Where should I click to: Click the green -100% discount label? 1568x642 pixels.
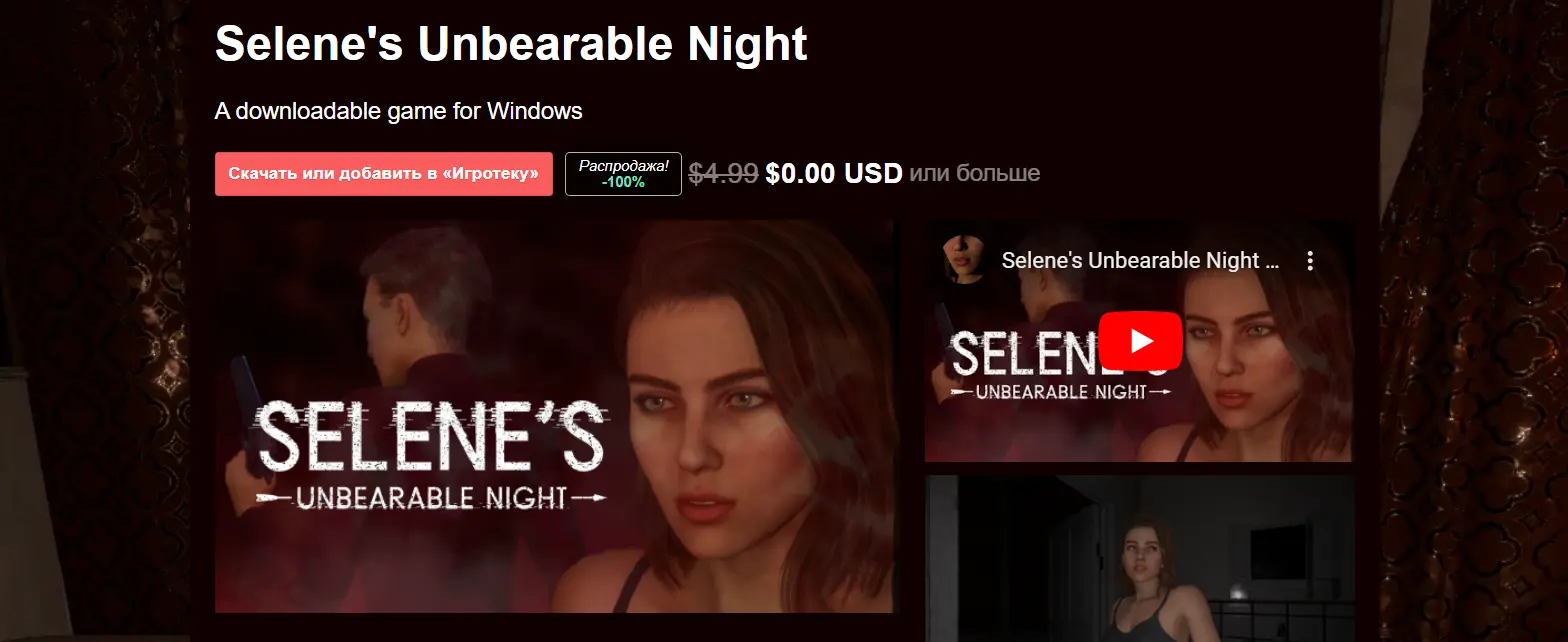point(623,183)
